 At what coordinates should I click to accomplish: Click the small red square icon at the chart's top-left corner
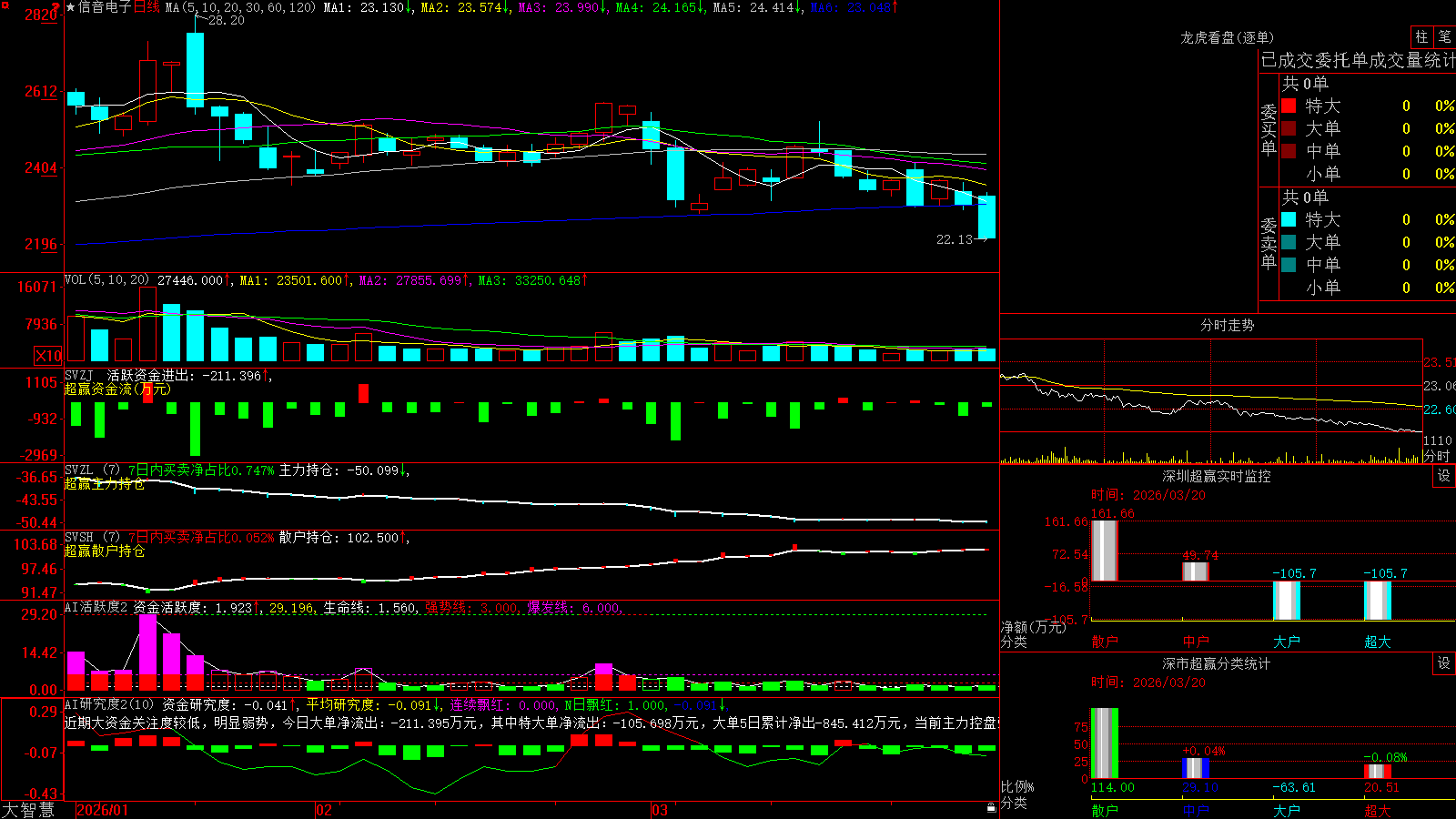pyautogui.click(x=5, y=4)
